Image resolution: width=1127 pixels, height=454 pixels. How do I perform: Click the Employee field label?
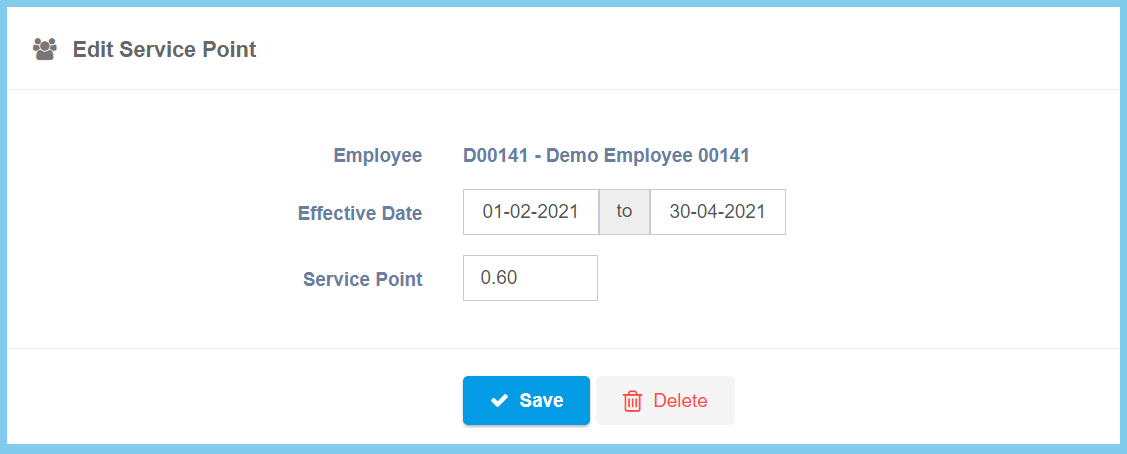[377, 156]
